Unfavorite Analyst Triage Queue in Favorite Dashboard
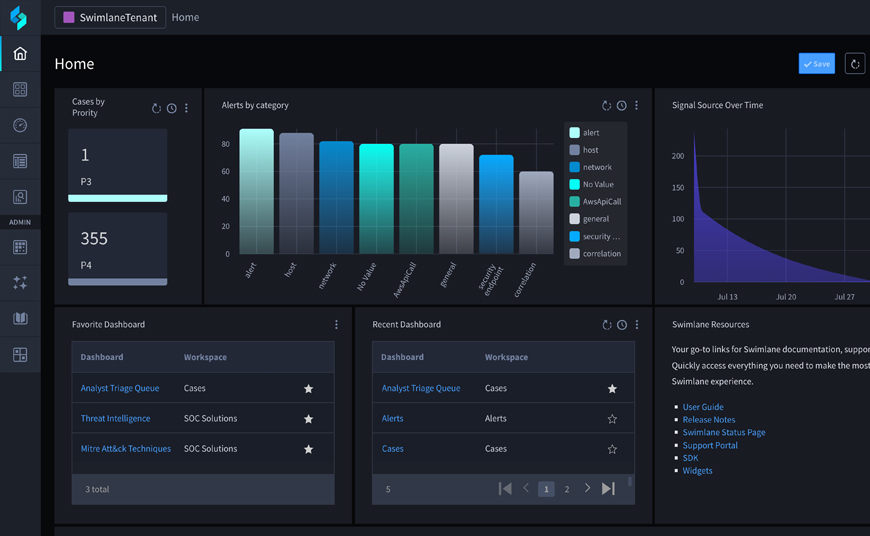The image size is (870, 536). (x=308, y=388)
